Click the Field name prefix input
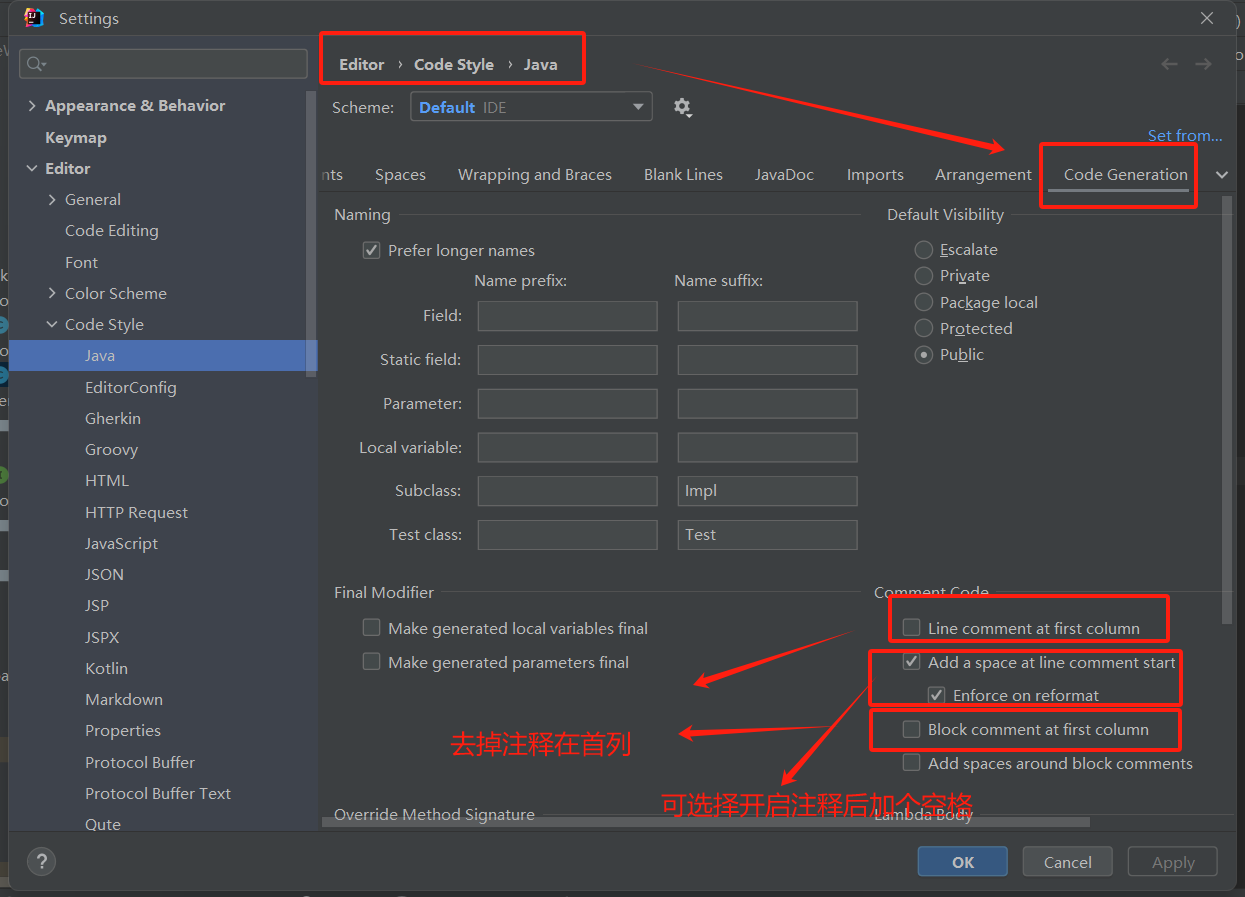The height and width of the screenshot is (897, 1245). tap(568, 316)
